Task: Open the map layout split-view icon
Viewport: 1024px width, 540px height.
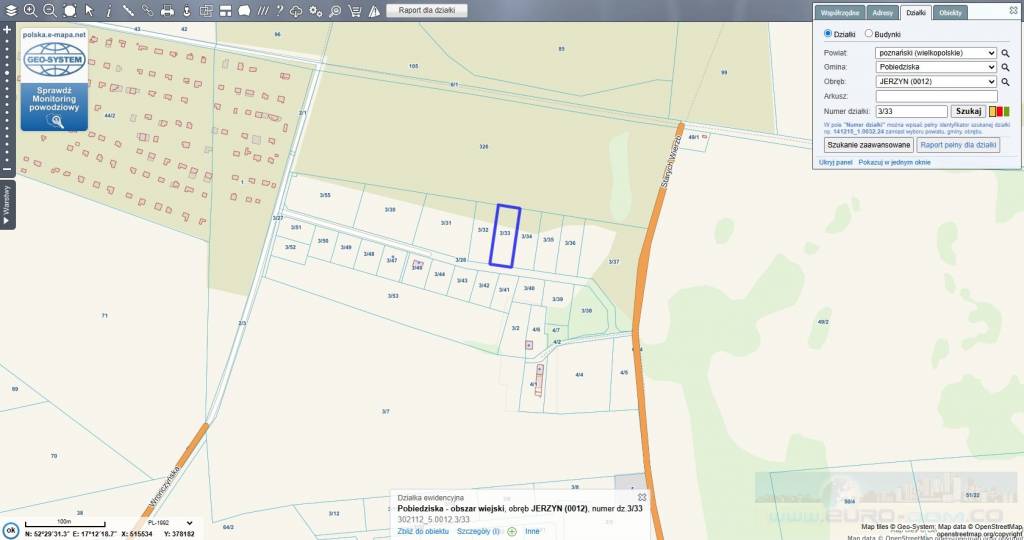Action: tap(225, 10)
